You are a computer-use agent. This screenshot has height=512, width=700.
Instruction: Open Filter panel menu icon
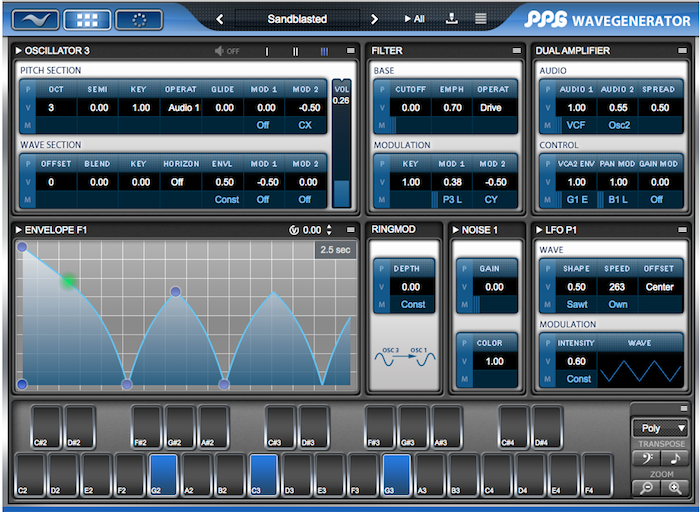[517, 51]
